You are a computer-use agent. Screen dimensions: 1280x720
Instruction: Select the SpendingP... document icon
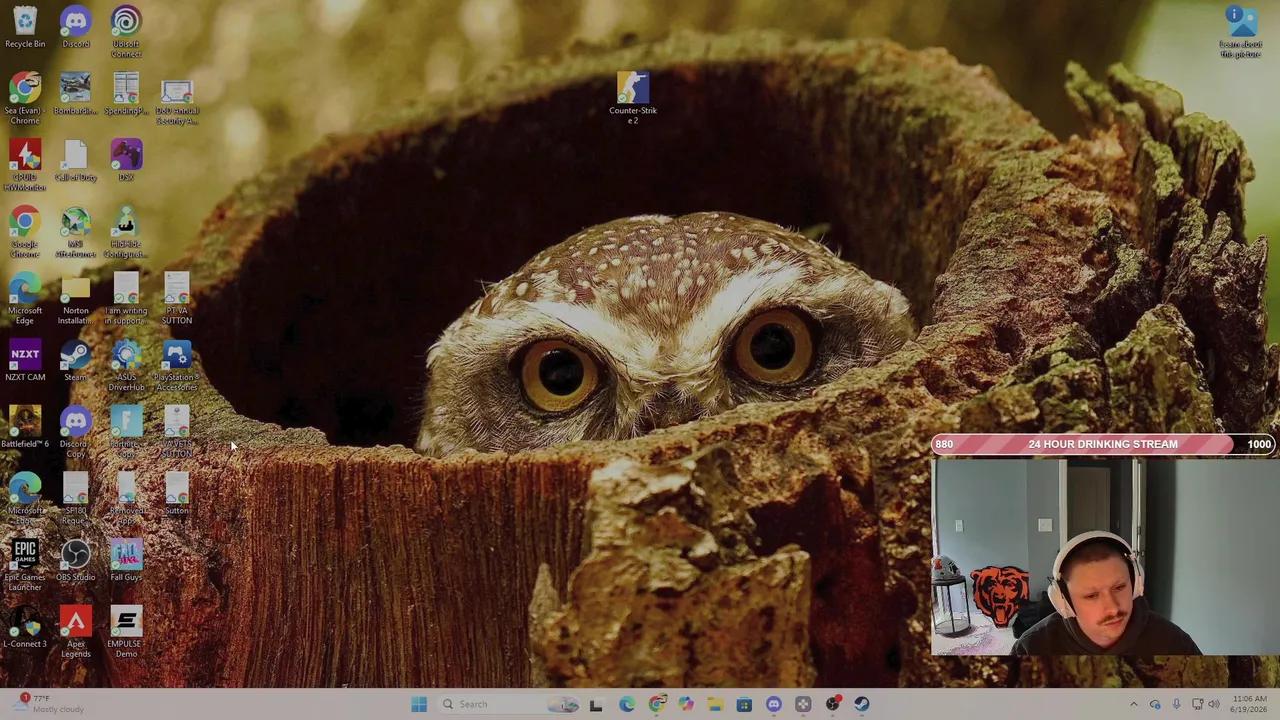[126, 94]
